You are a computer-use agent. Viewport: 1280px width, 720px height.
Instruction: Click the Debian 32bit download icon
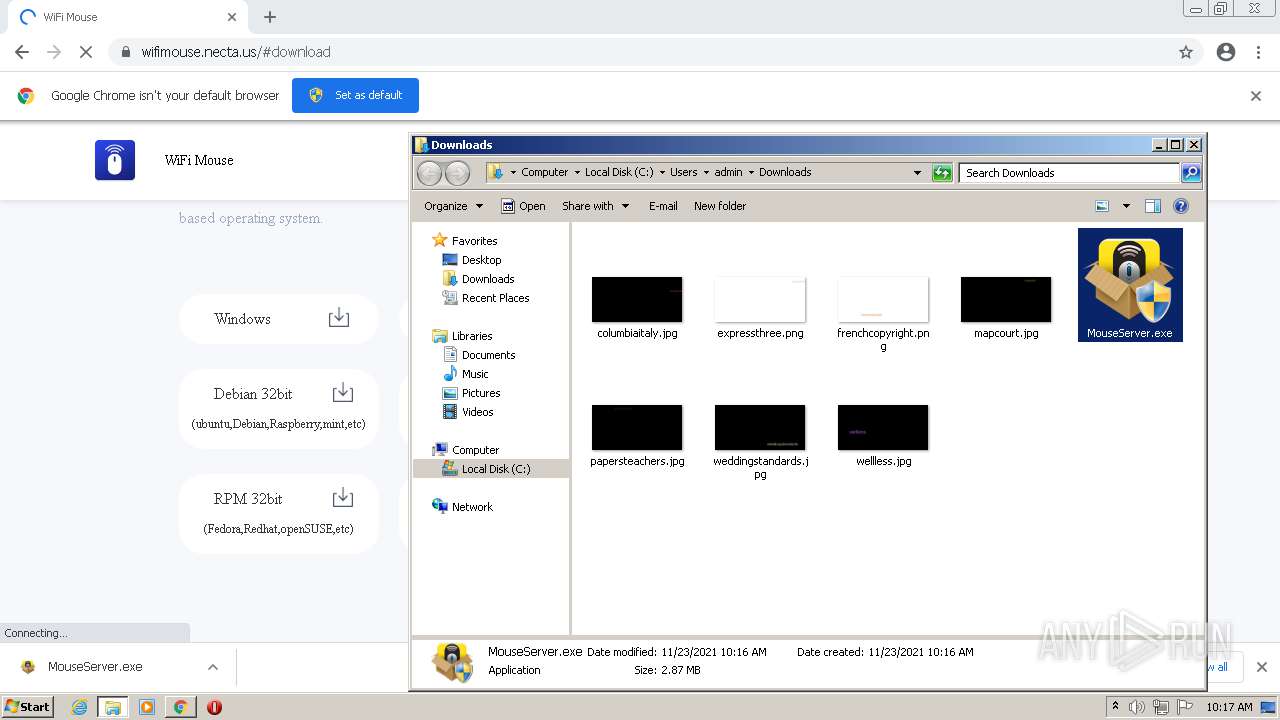tap(342, 392)
